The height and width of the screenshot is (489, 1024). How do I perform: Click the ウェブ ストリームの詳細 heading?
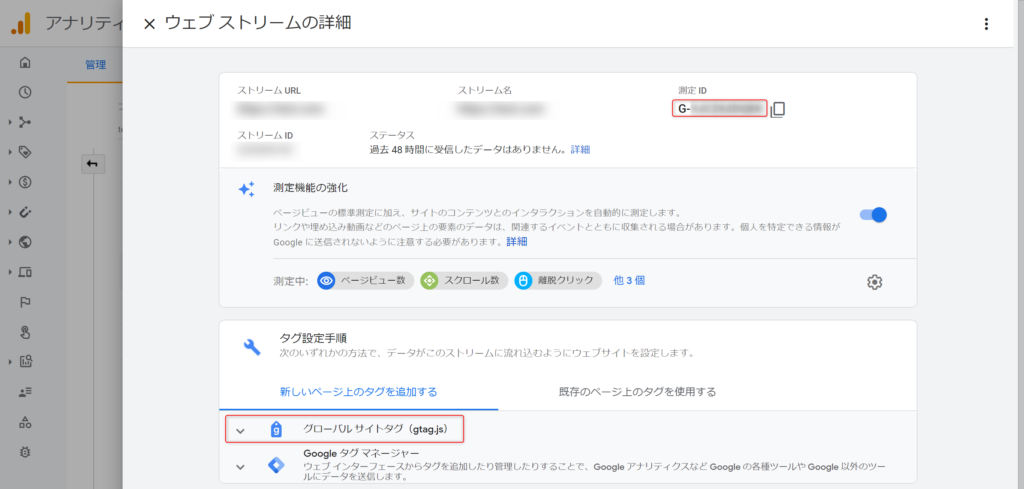(258, 24)
